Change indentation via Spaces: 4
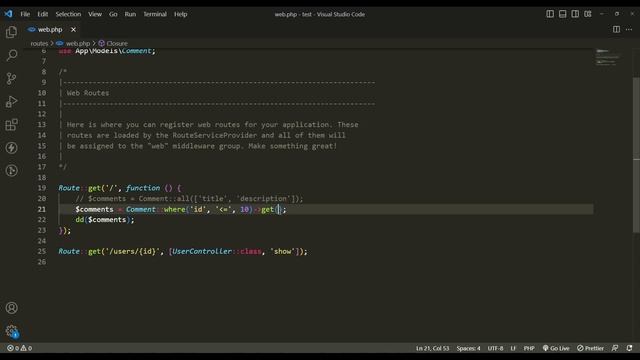 468,348
